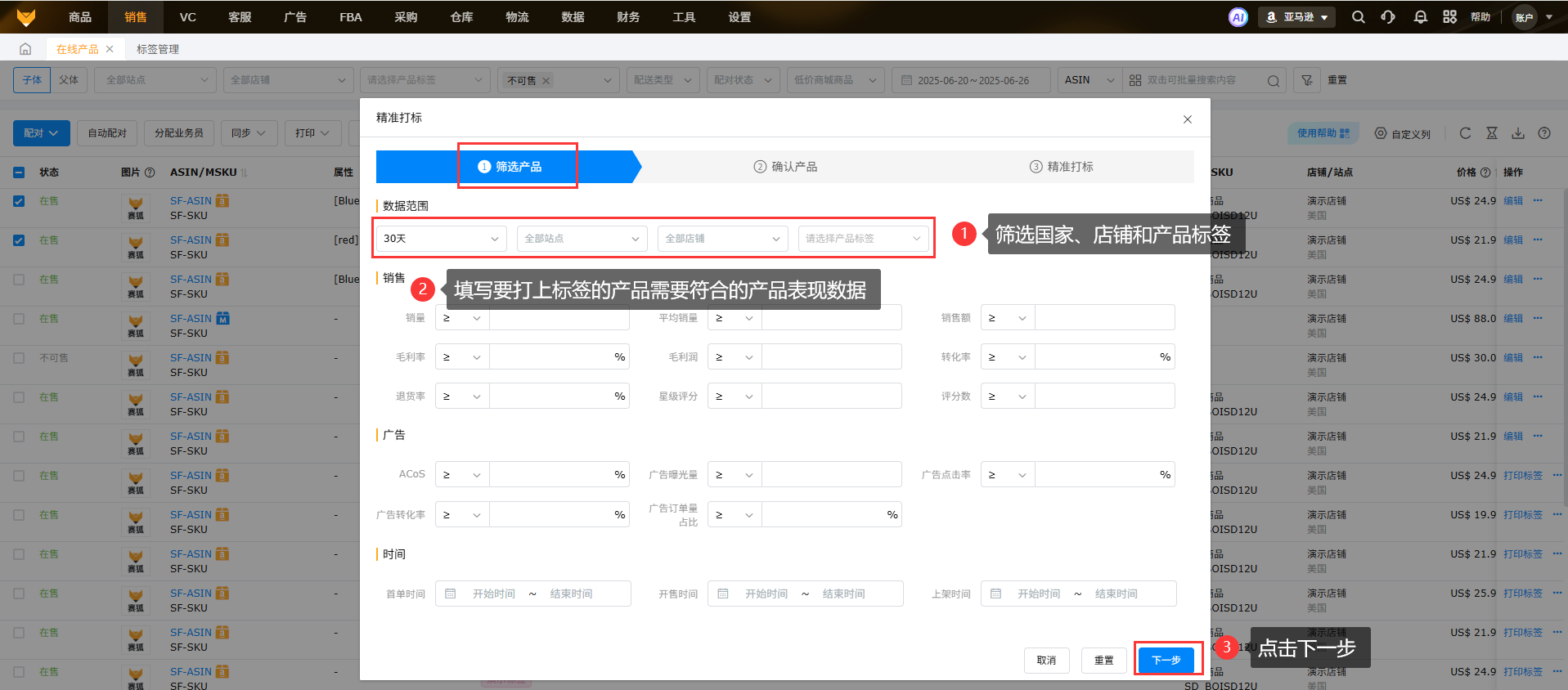The width and height of the screenshot is (1568, 690).
Task: Click the search magnifier in top bar
Action: [1359, 17]
